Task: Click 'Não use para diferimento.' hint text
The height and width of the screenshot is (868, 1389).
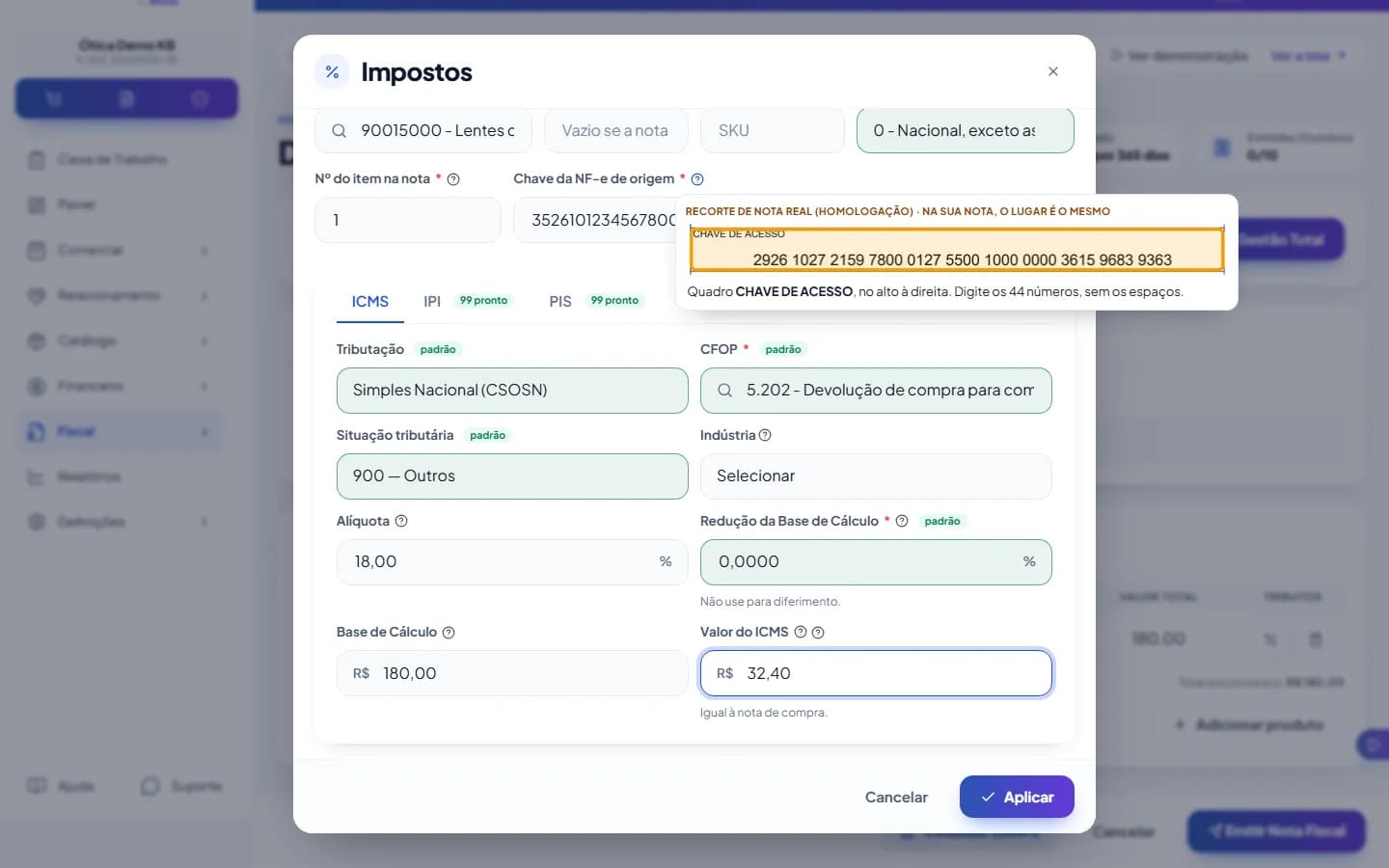Action: (770, 602)
